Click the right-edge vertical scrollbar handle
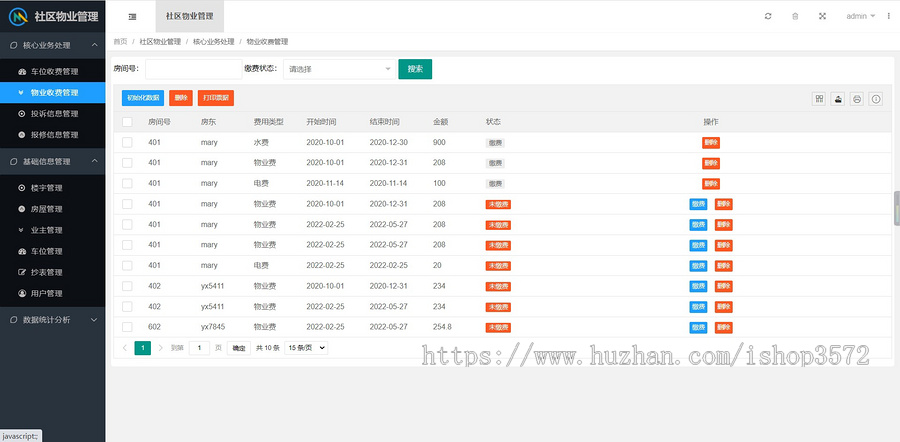This screenshot has width=900, height=442. (897, 209)
